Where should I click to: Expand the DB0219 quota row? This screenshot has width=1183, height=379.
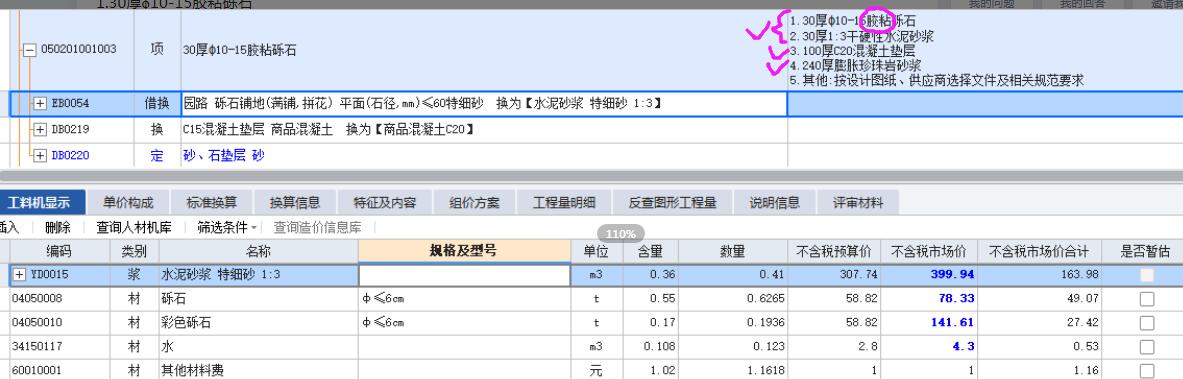(40, 130)
